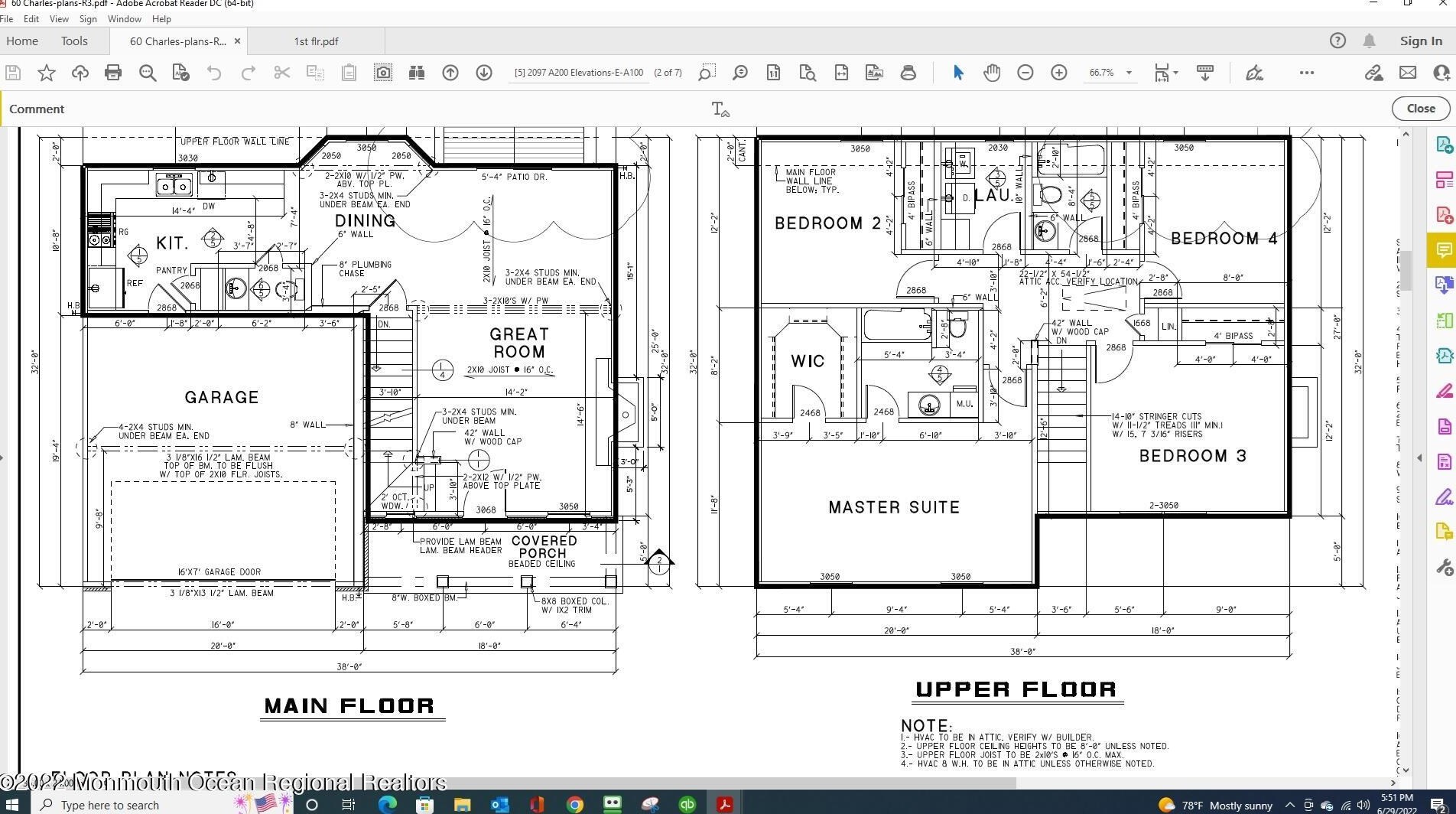1456x814 pixels.
Task: Click the vertical scrollbar thumb
Action: pyautogui.click(x=1405, y=269)
